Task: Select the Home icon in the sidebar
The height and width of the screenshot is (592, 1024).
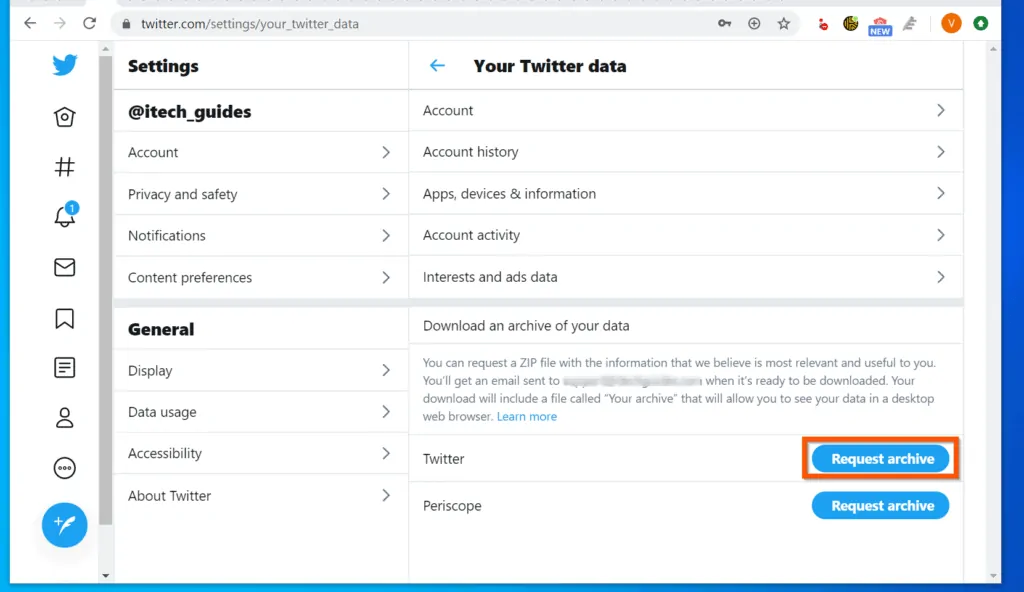Action: (64, 117)
